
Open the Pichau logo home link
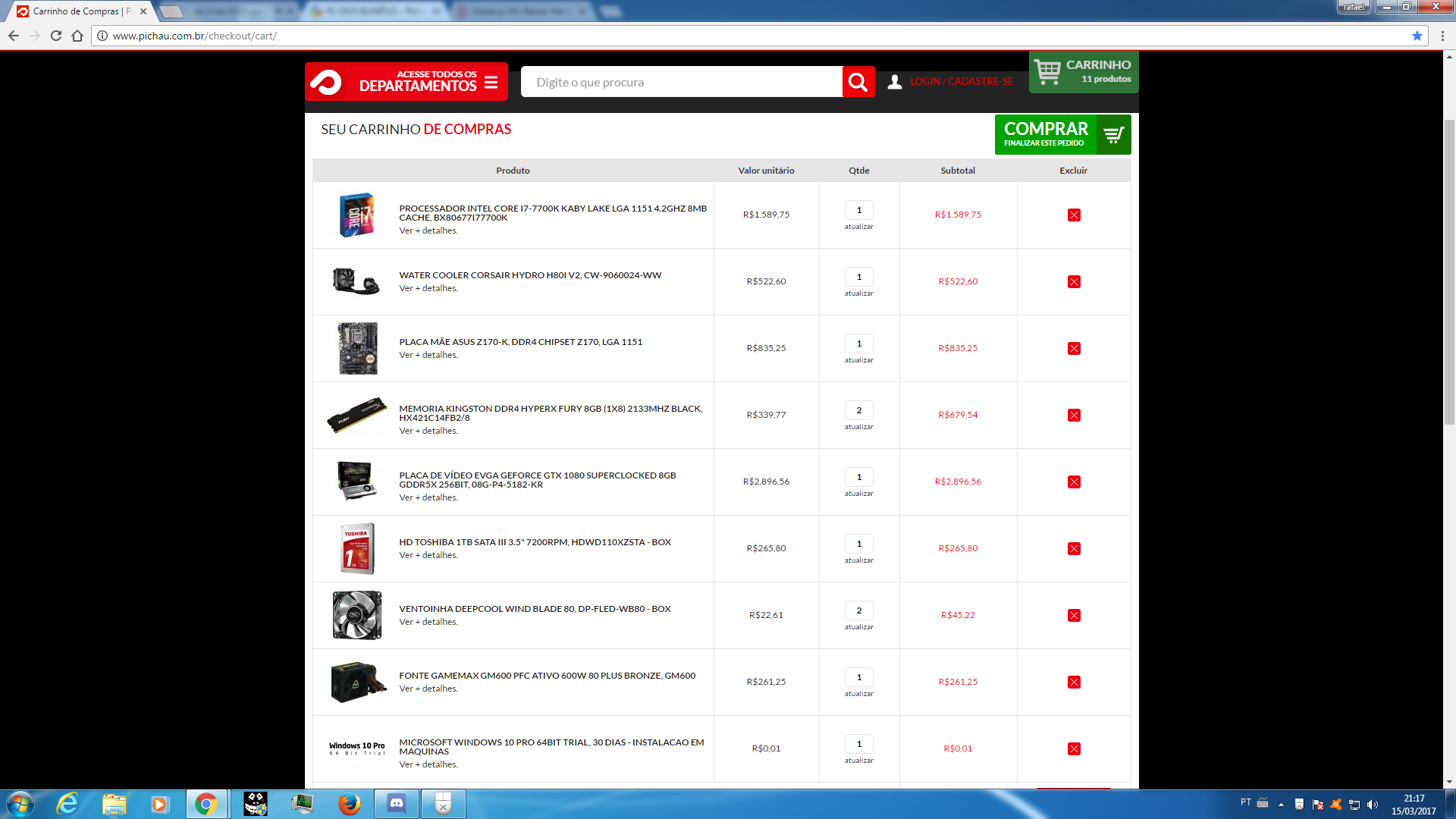(x=327, y=82)
